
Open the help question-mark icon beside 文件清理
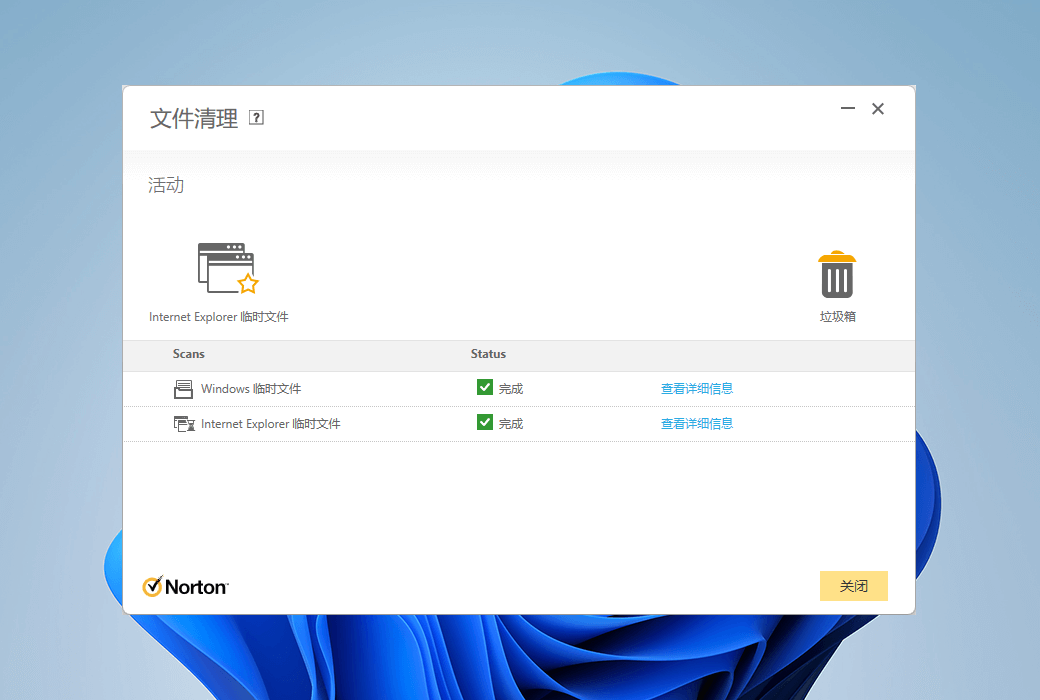256,117
